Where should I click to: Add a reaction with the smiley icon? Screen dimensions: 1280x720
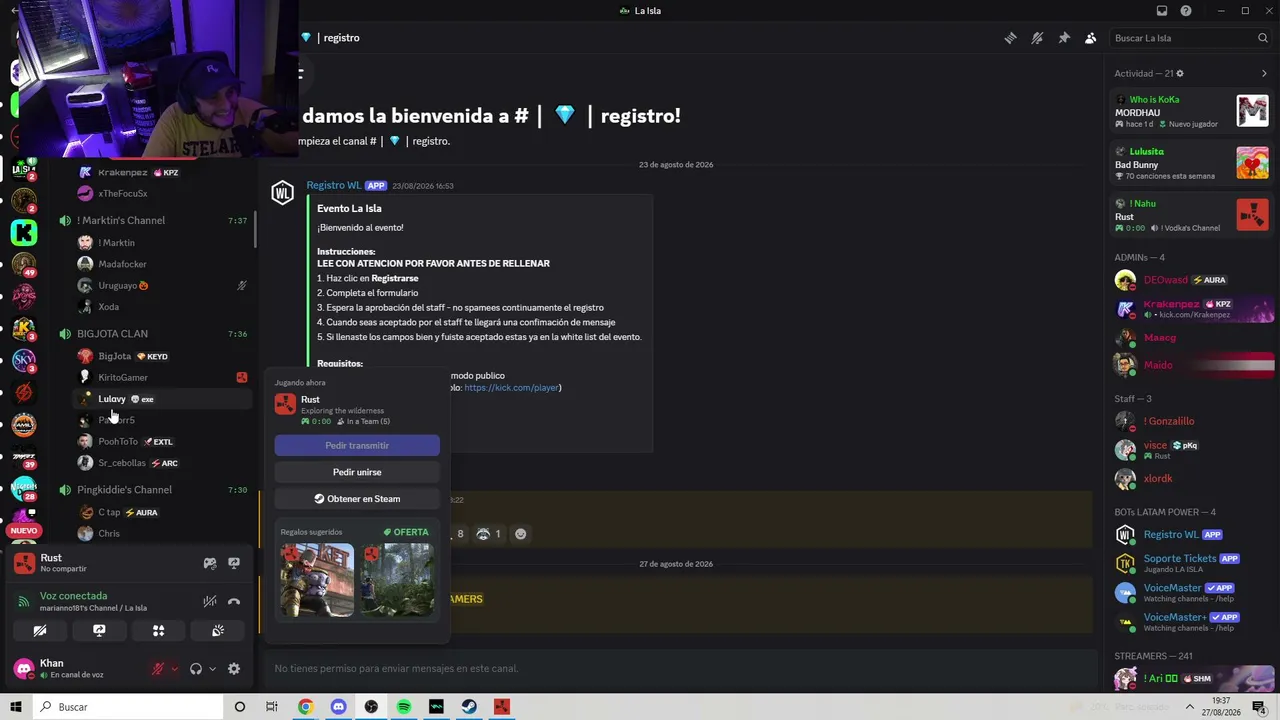(520, 534)
